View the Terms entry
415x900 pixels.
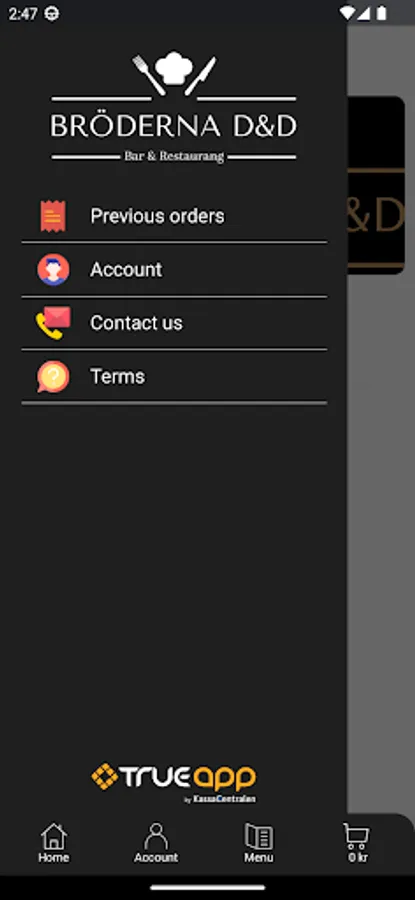click(x=118, y=377)
